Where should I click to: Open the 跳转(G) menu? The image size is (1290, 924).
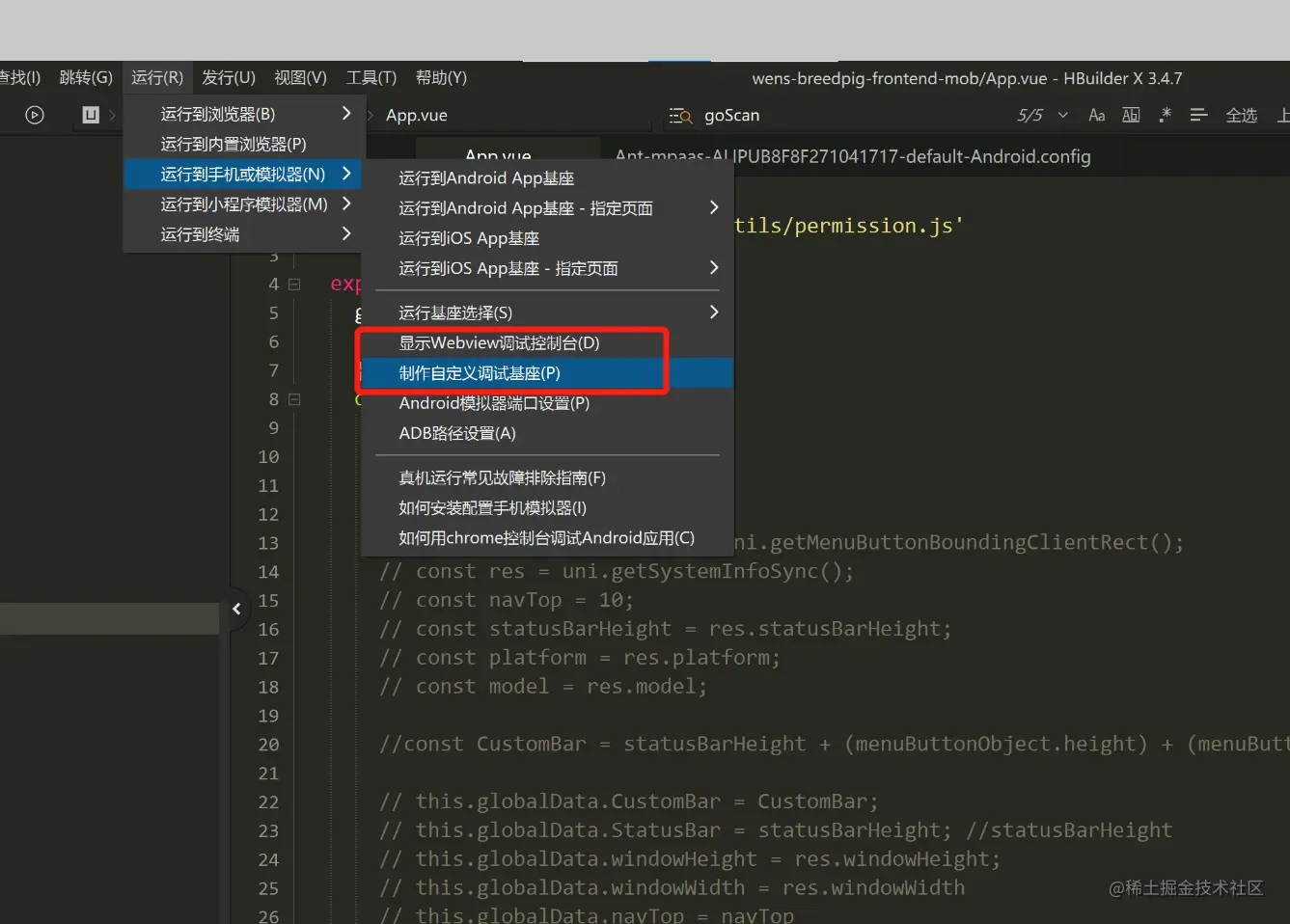point(86,77)
